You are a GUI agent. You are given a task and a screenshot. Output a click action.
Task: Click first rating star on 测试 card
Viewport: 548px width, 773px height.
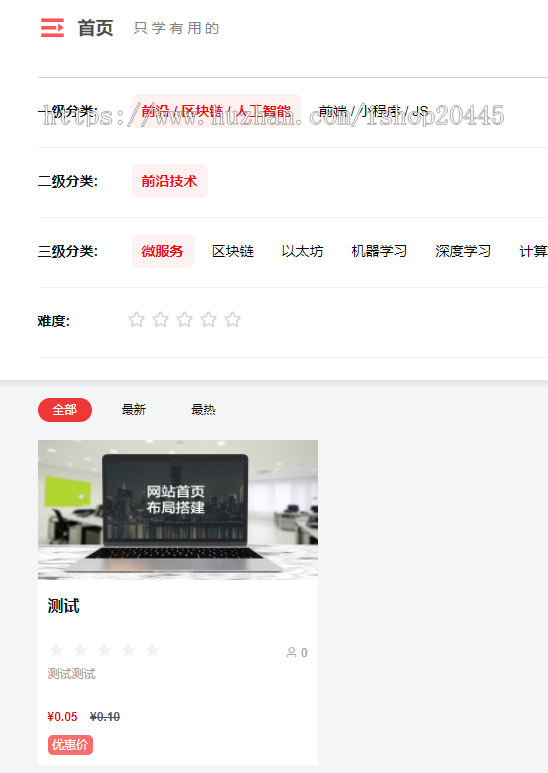57,650
